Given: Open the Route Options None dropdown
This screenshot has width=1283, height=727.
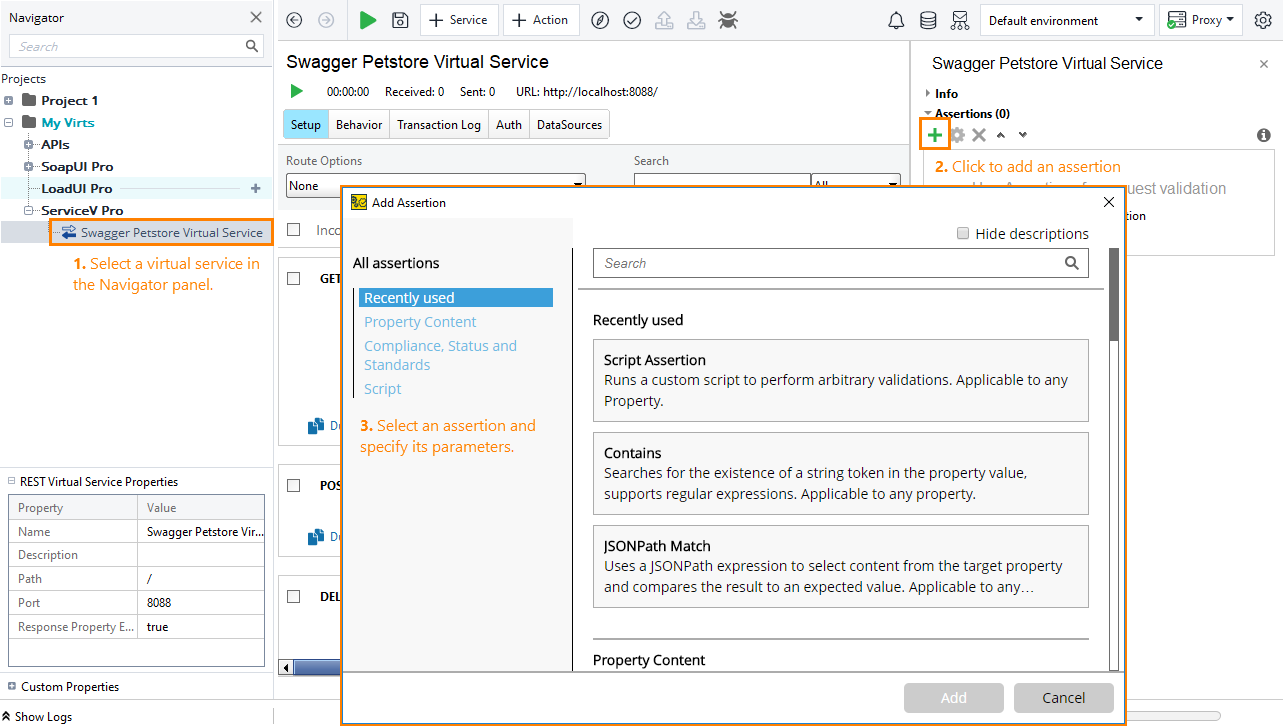Looking at the screenshot, I should (x=436, y=185).
